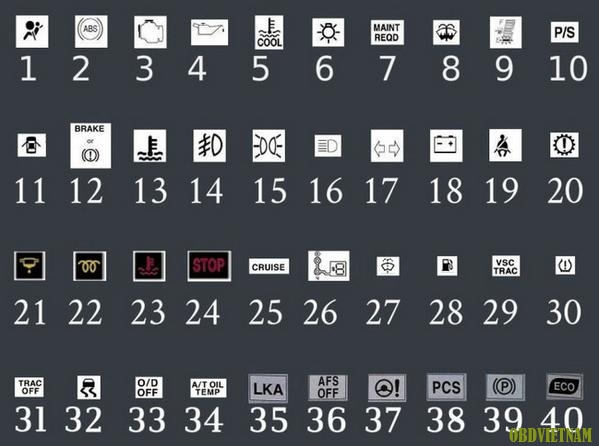Click the airbag warning icon
Image resolution: width=599 pixels, height=446 pixels.
32,31
